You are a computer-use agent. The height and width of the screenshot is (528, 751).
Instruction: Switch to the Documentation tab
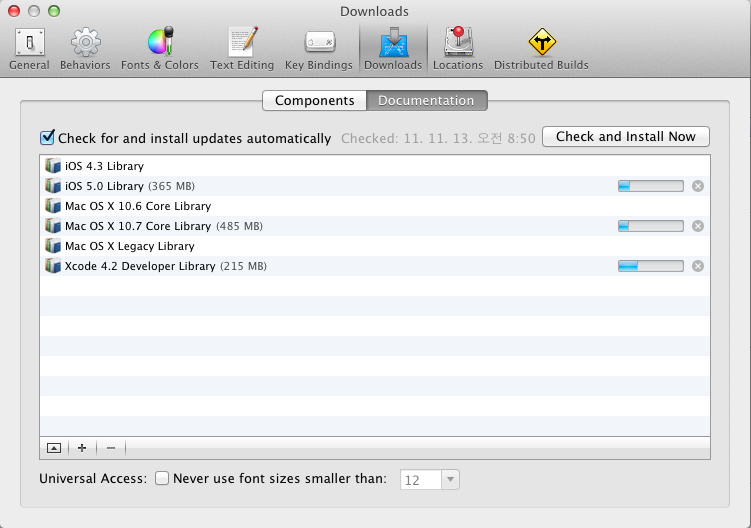pos(426,101)
